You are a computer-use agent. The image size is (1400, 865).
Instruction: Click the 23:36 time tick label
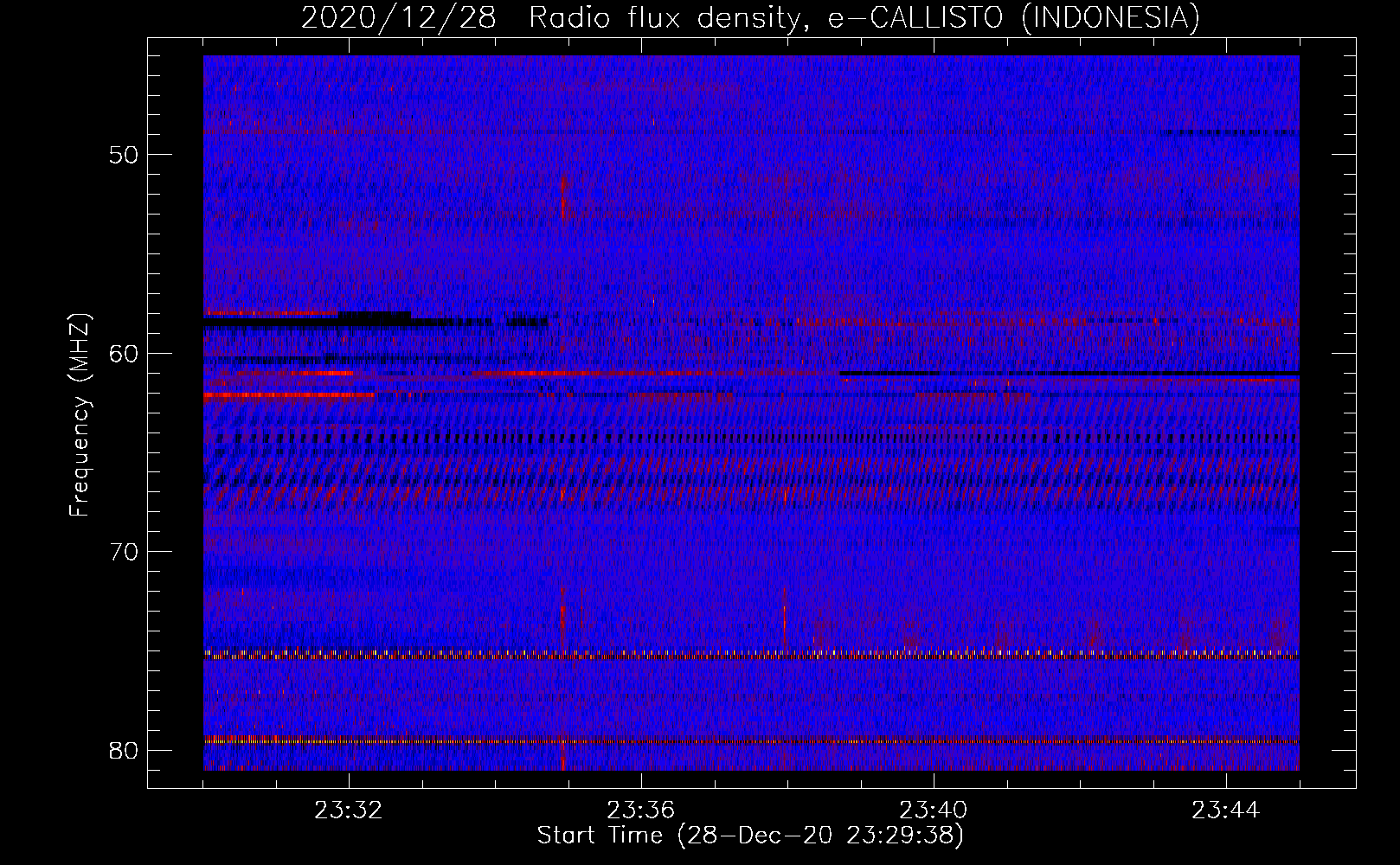point(641,811)
